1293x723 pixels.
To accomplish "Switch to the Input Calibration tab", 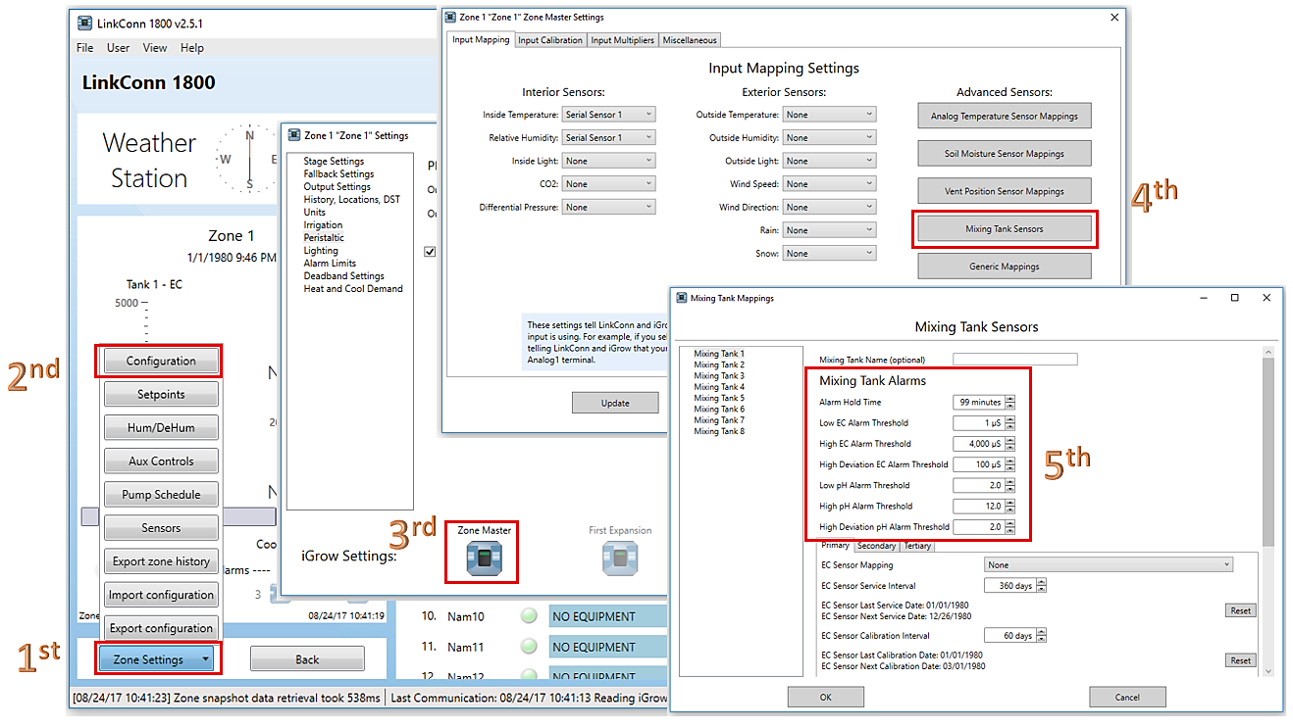I will point(549,40).
